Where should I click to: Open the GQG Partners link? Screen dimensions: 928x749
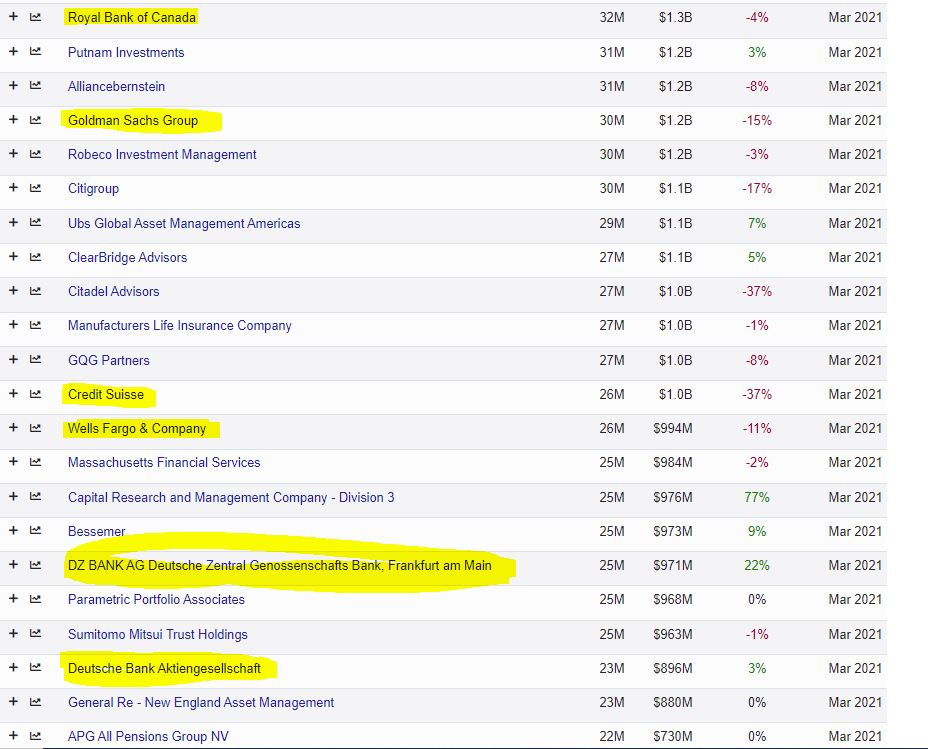click(109, 360)
